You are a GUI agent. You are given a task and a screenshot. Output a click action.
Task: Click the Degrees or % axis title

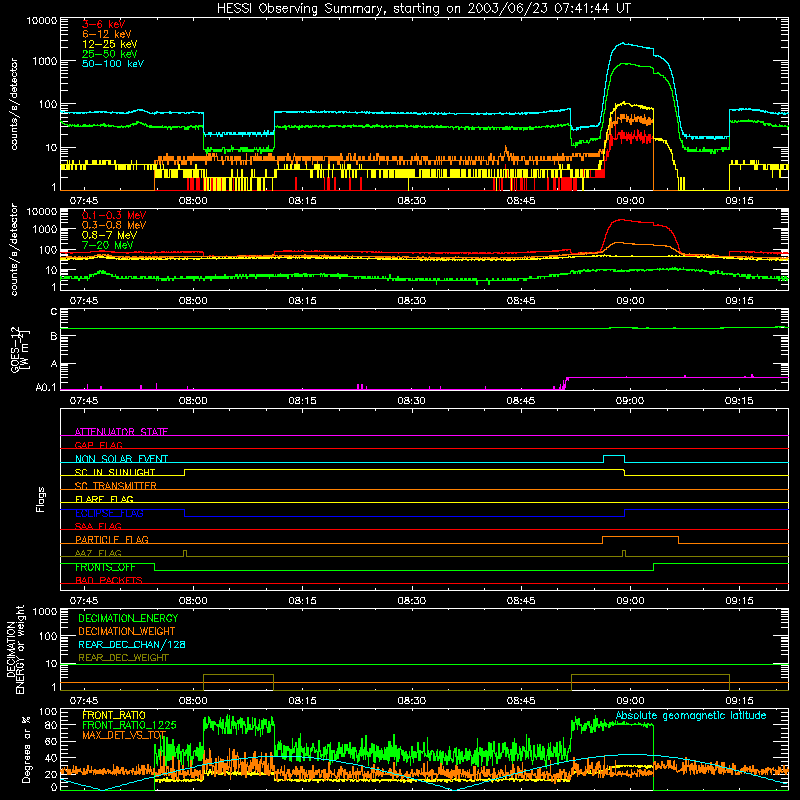26,749
